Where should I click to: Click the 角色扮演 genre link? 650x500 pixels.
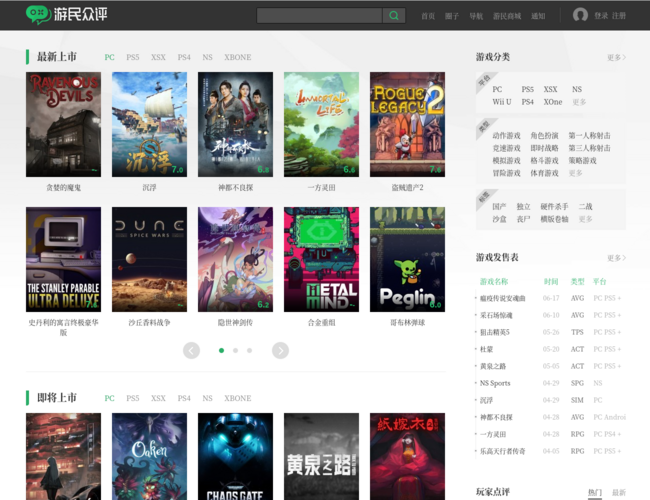[544, 136]
